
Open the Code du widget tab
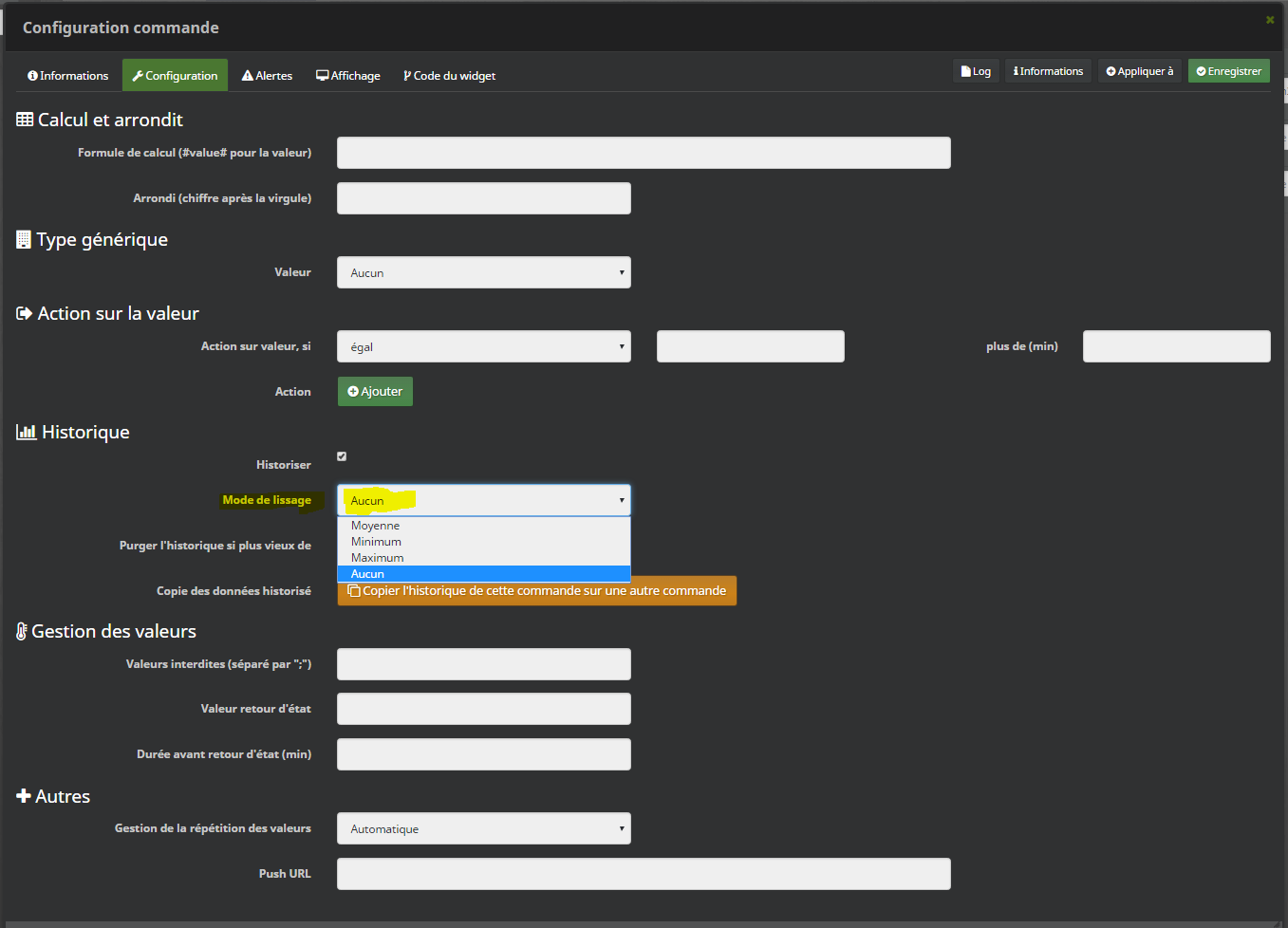(x=449, y=76)
